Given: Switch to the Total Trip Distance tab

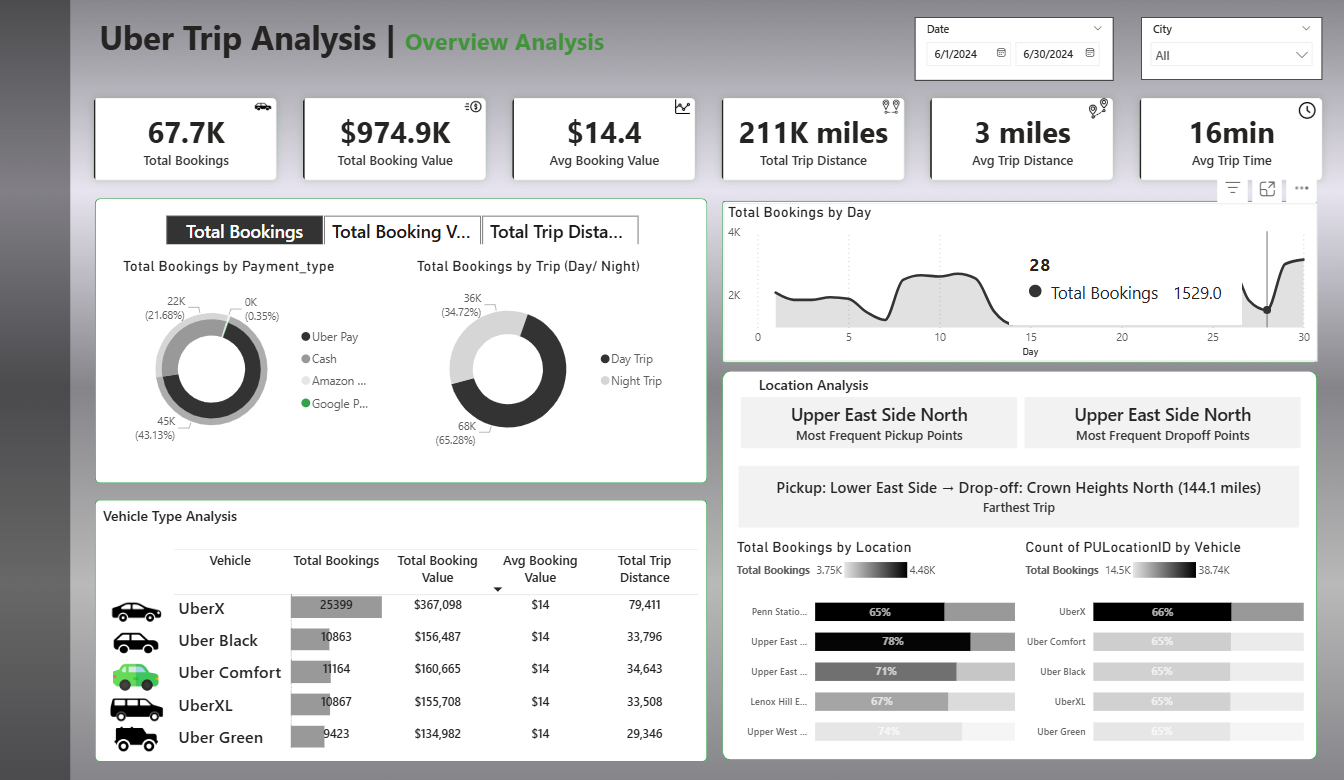Looking at the screenshot, I should click(558, 231).
